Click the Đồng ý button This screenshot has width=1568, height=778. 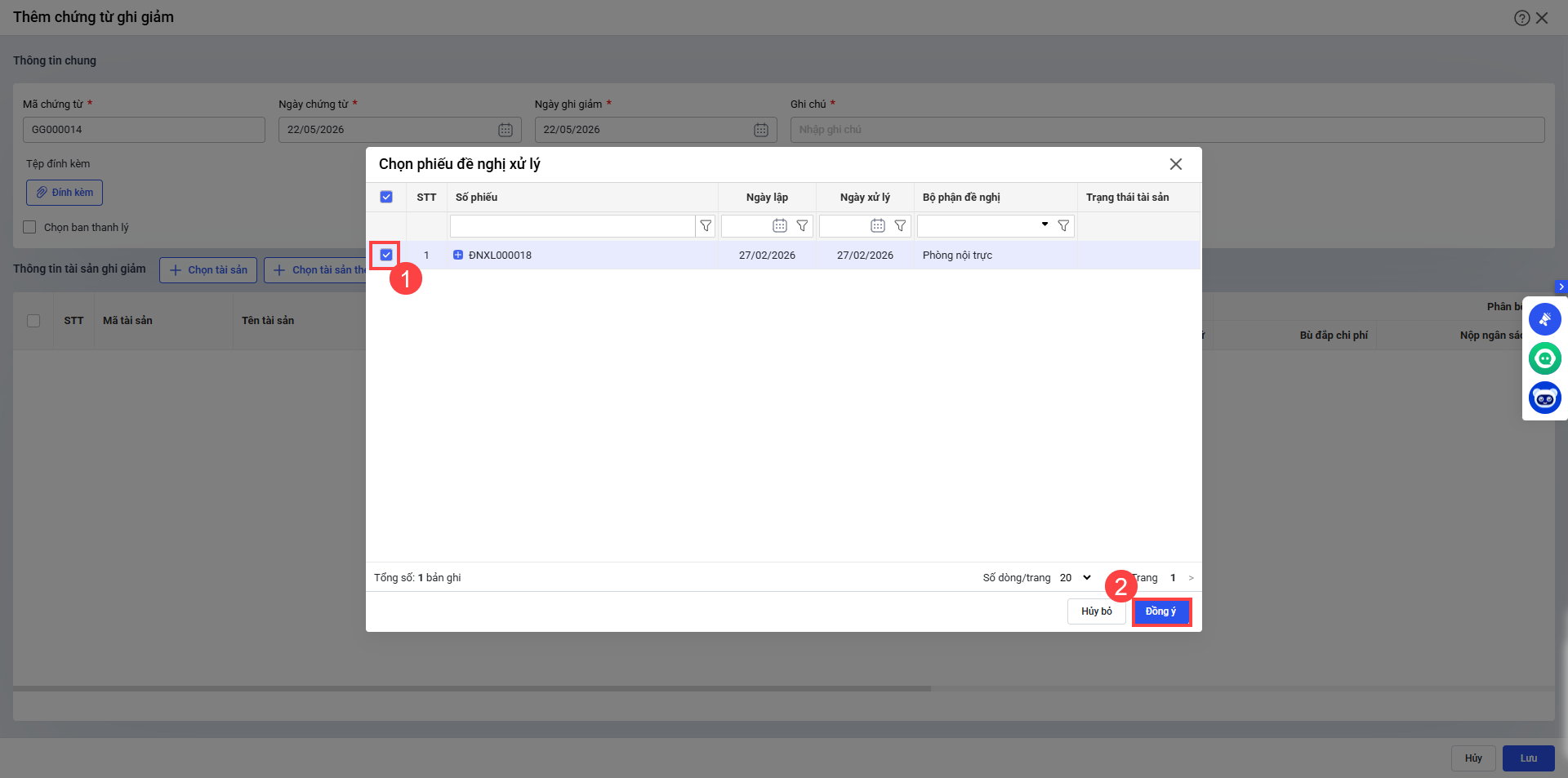pos(1160,611)
